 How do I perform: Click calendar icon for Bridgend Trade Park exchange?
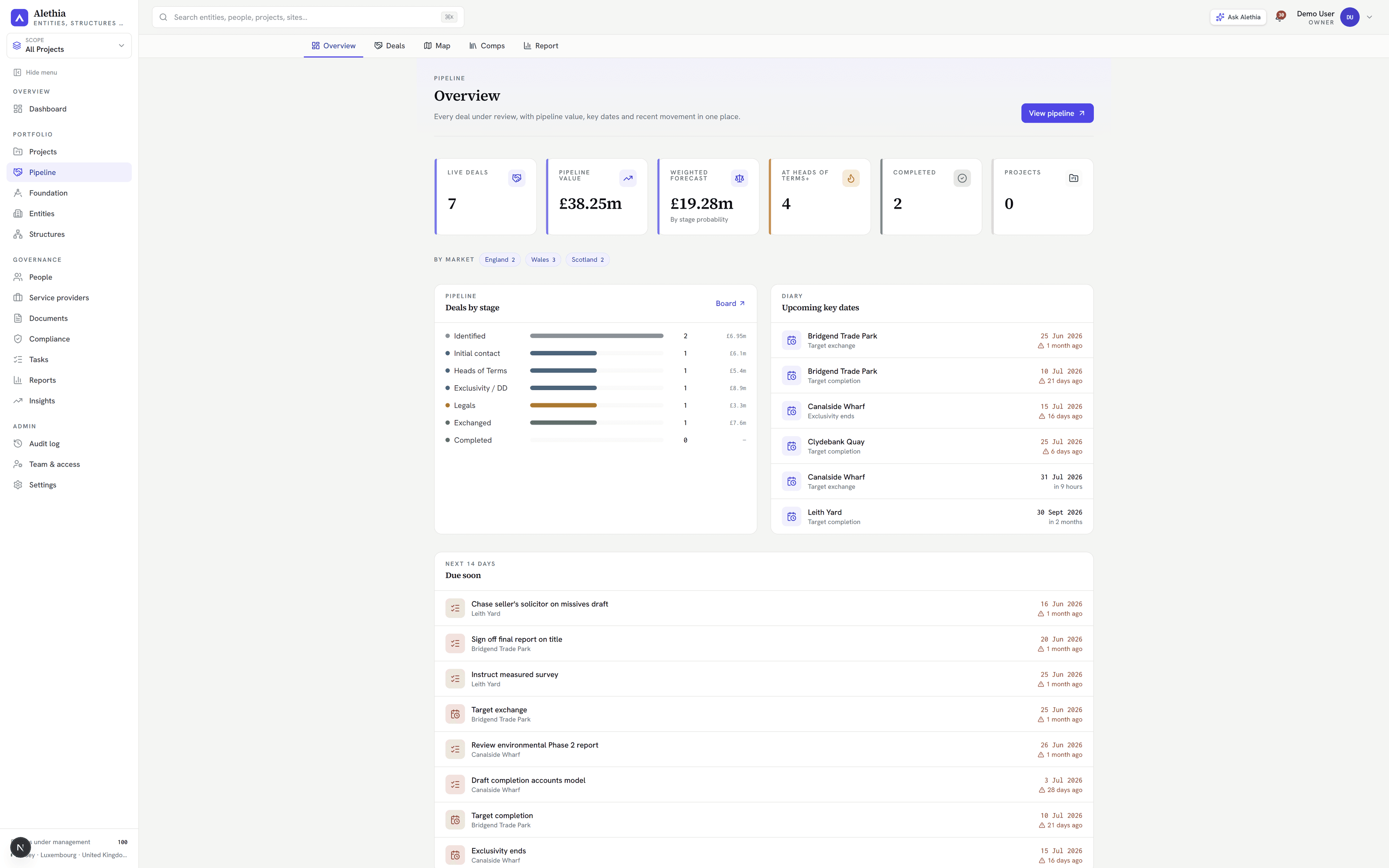coord(791,340)
